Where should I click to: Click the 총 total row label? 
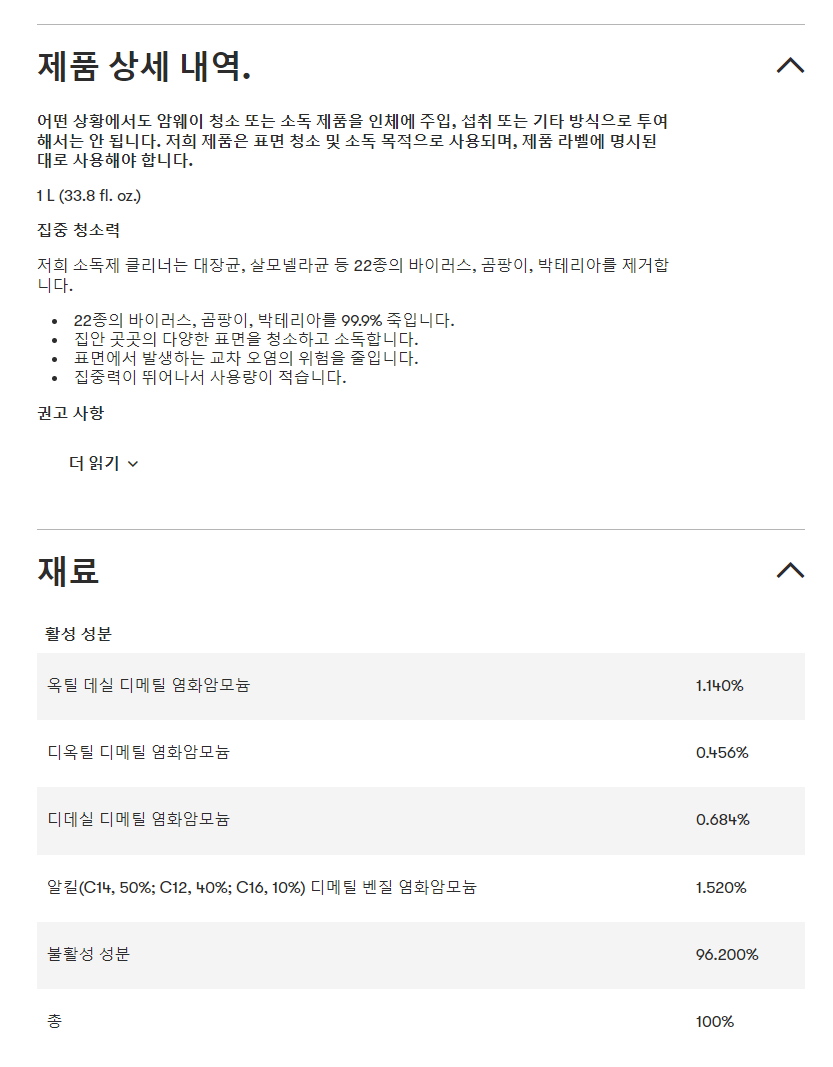(54, 1021)
